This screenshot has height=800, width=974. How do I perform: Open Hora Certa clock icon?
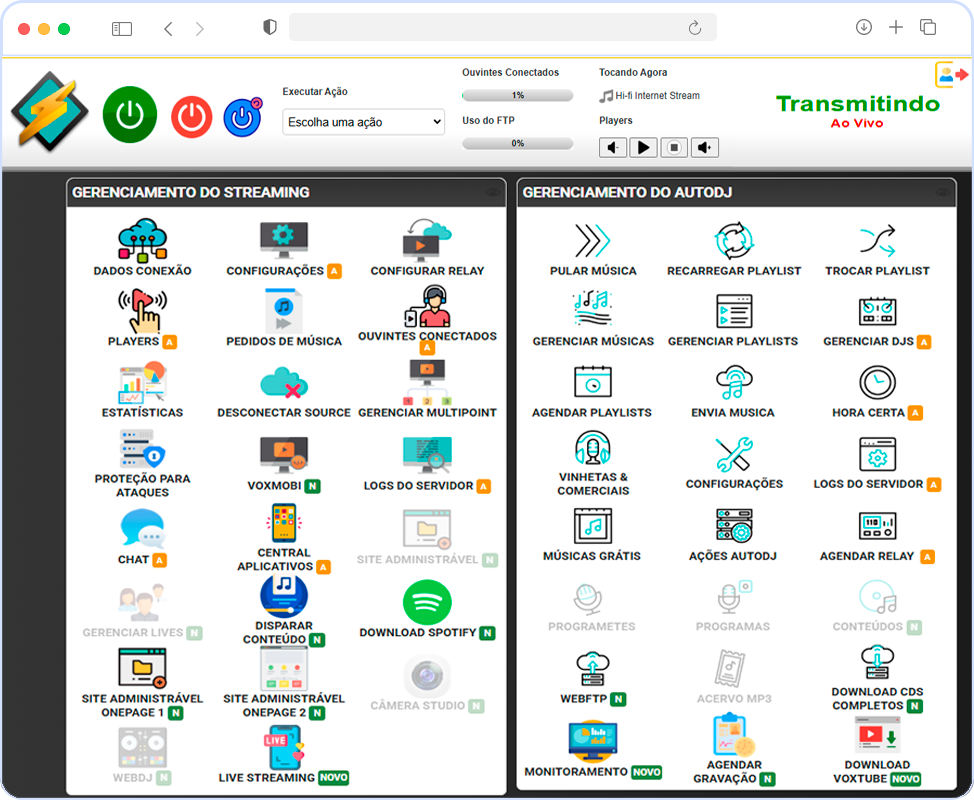click(x=877, y=383)
